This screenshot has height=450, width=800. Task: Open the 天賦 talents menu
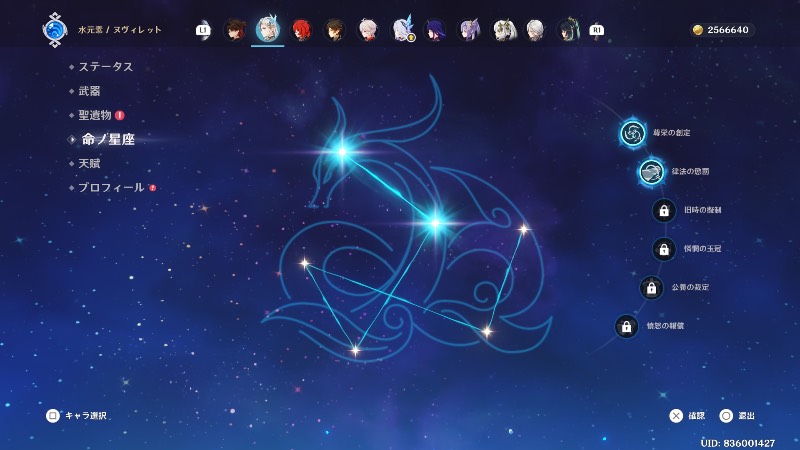(89, 163)
